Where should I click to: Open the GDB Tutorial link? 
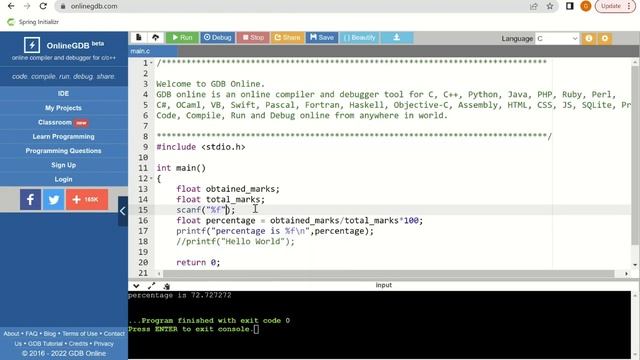click(x=45, y=344)
